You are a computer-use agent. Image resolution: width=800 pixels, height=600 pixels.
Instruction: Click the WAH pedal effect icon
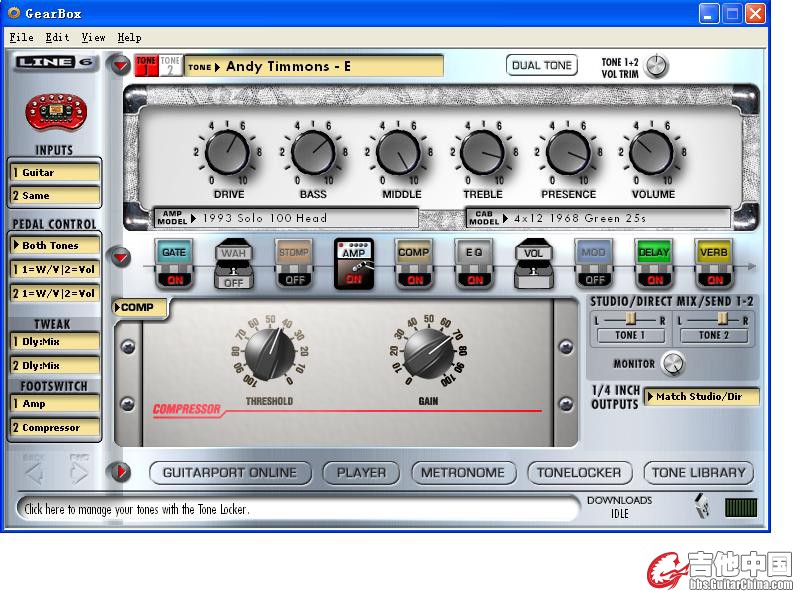[233, 263]
